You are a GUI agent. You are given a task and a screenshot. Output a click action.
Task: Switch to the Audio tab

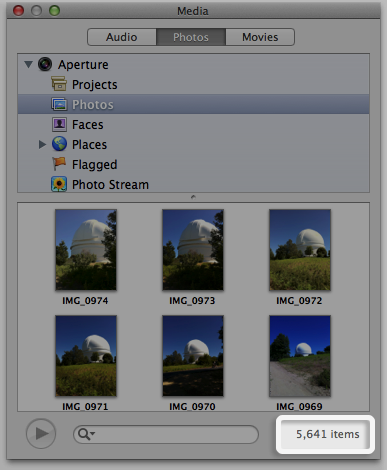[x=122, y=37]
